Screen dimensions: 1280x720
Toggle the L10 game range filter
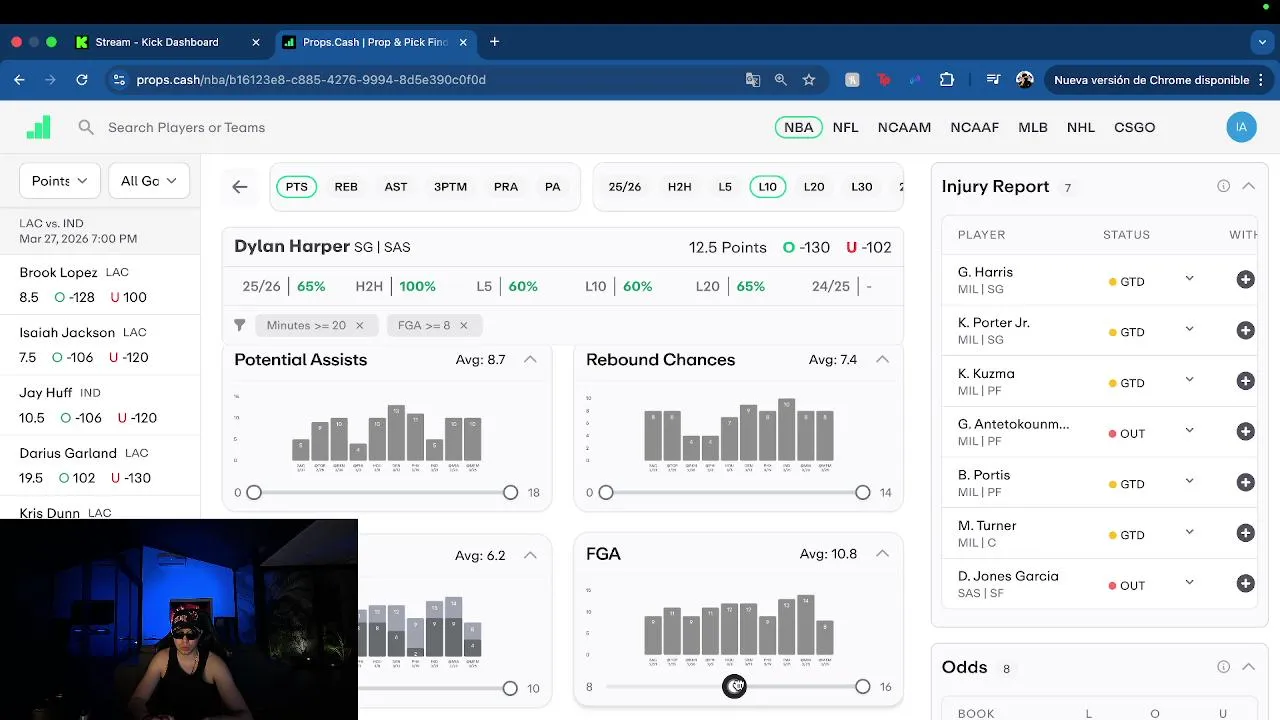click(x=767, y=187)
